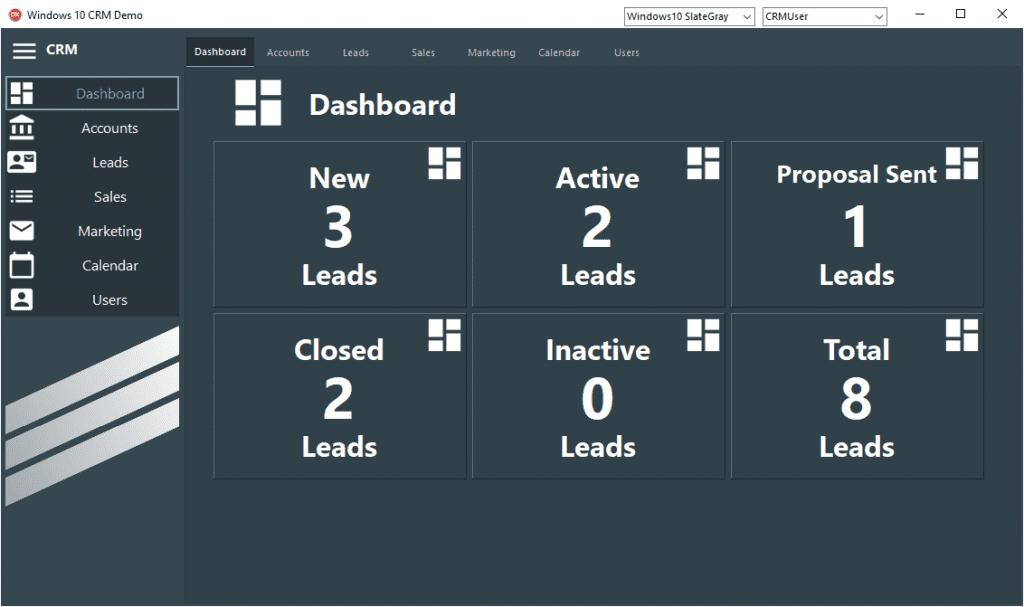This screenshot has height=607, width=1024.
Task: Click the number 8 on Total tile
Action: (856, 399)
